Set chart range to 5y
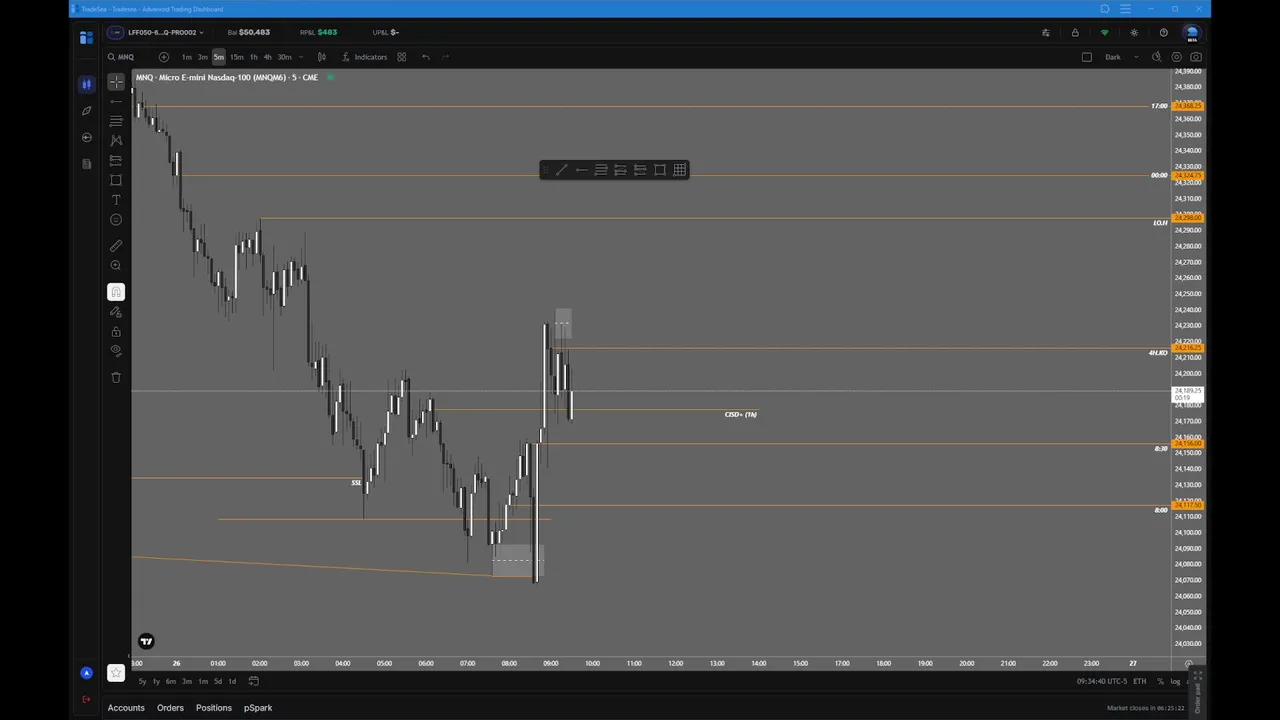Viewport: 1280px width, 720px height. pos(142,682)
